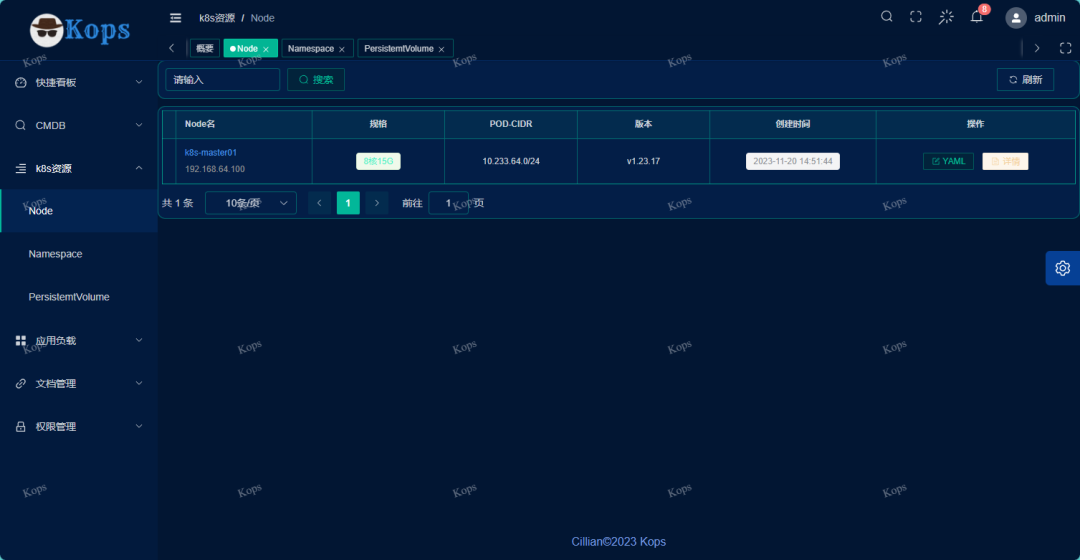The height and width of the screenshot is (560, 1080).
Task: Expand the CMDB menu
Action: tap(79, 125)
